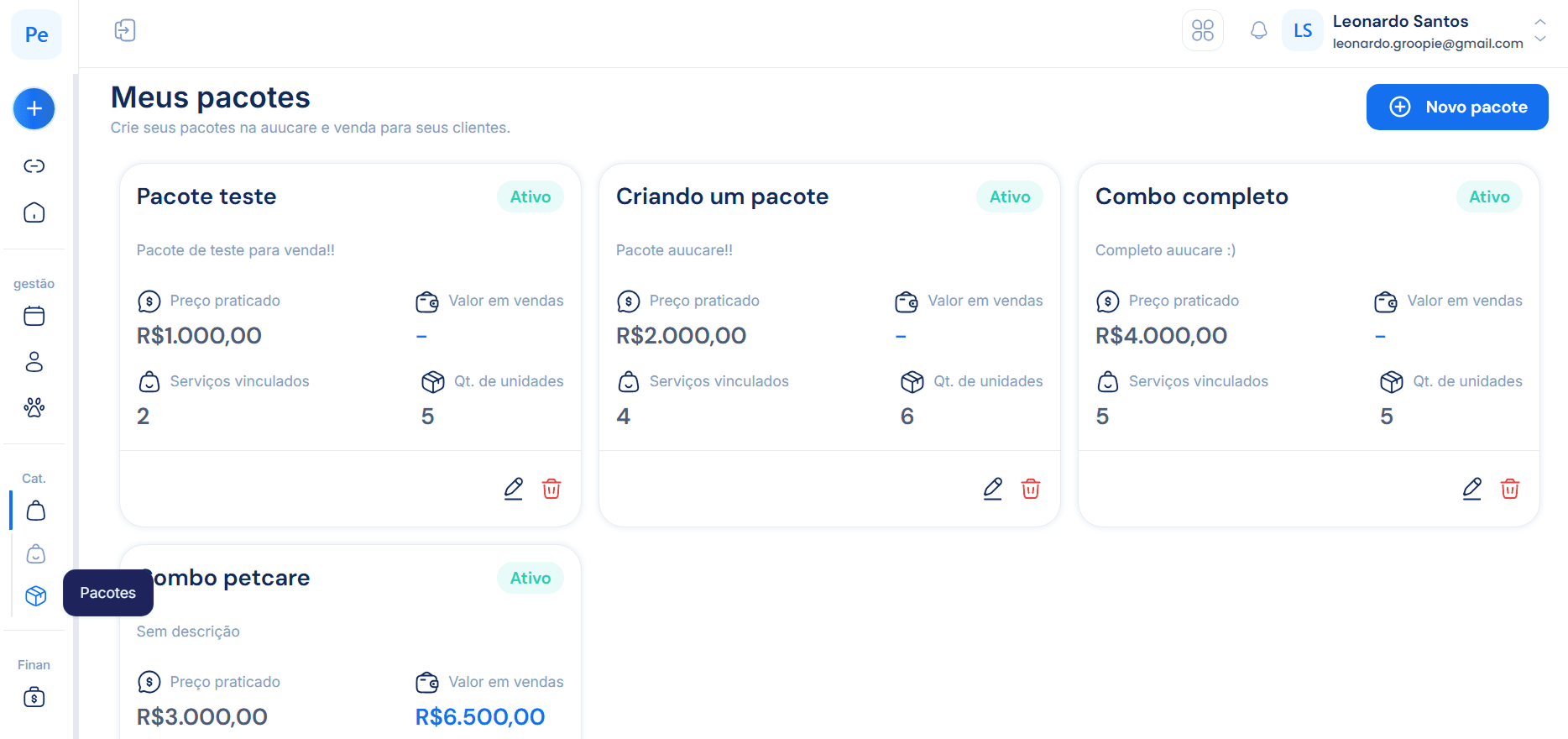Open the link icon in sidebar
1568x739 pixels.
(x=34, y=166)
